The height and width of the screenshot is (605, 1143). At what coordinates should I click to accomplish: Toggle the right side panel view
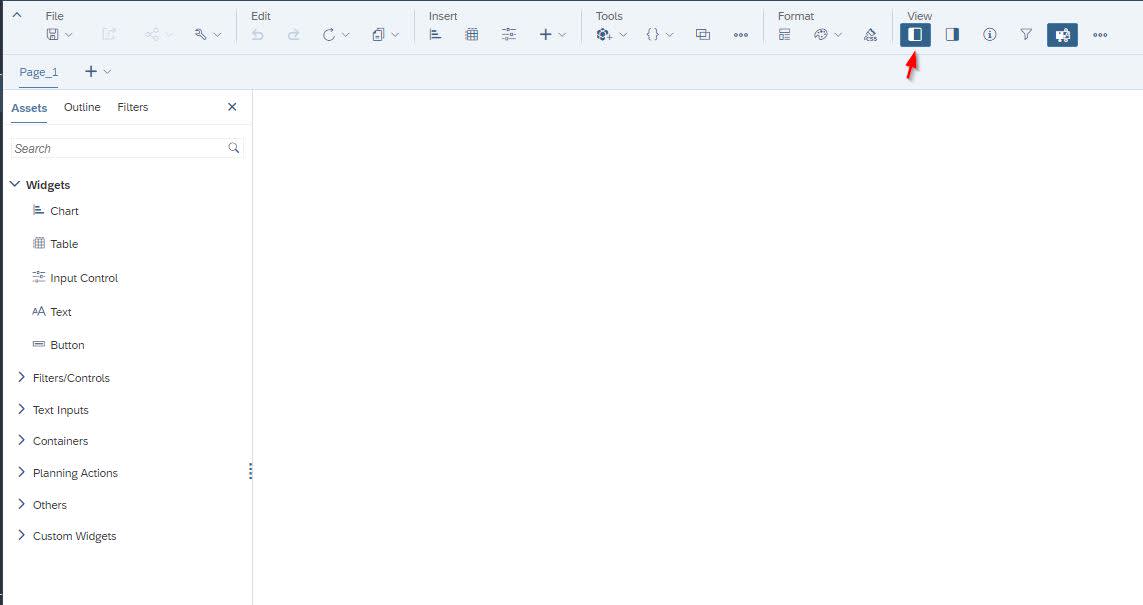pos(952,34)
